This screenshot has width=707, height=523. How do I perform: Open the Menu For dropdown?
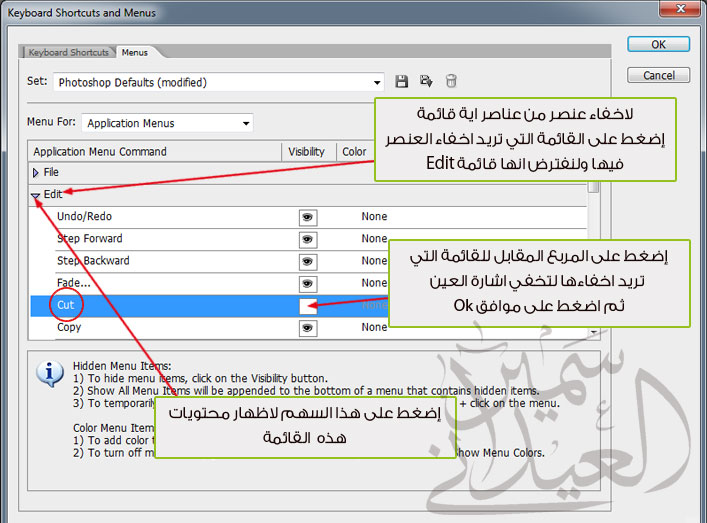(246, 123)
